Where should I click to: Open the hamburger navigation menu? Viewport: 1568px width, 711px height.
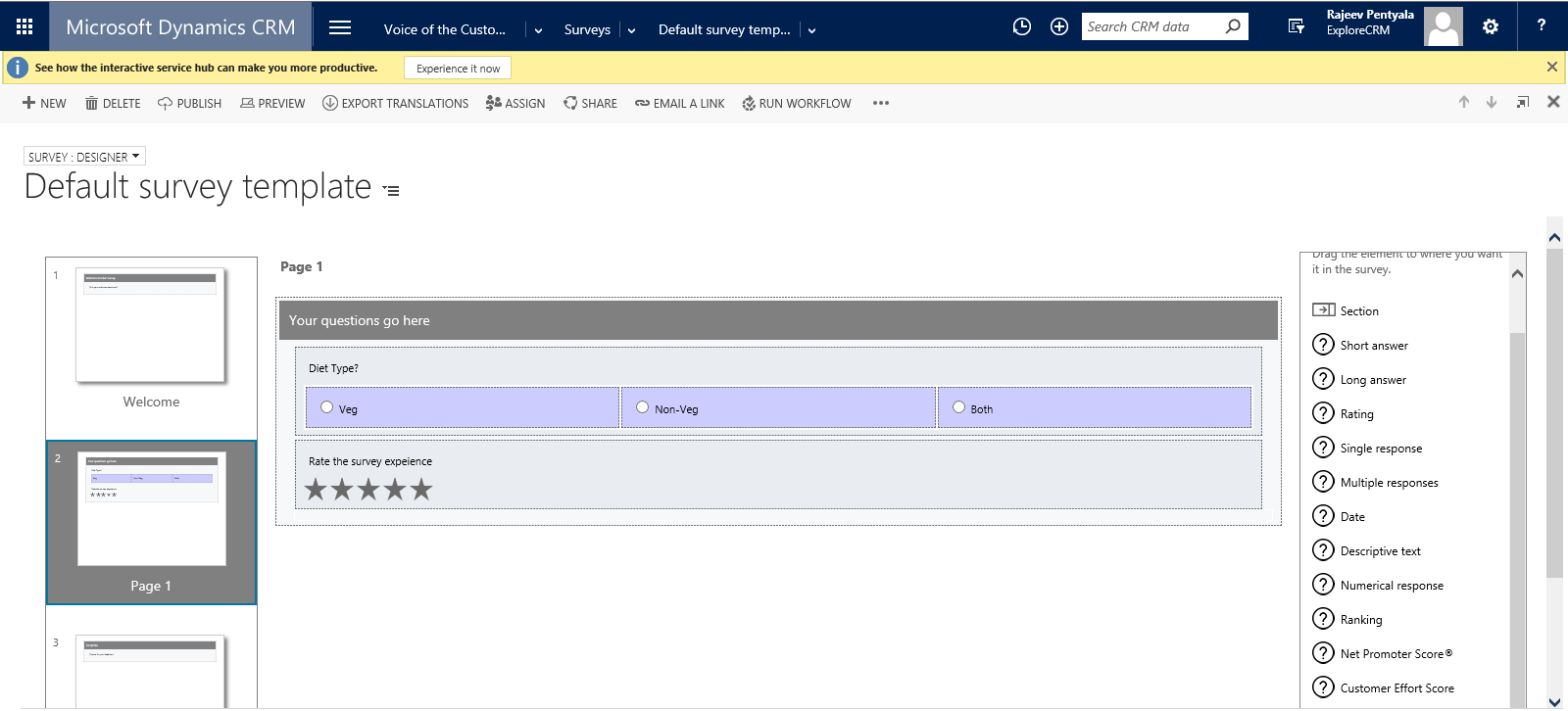(340, 27)
